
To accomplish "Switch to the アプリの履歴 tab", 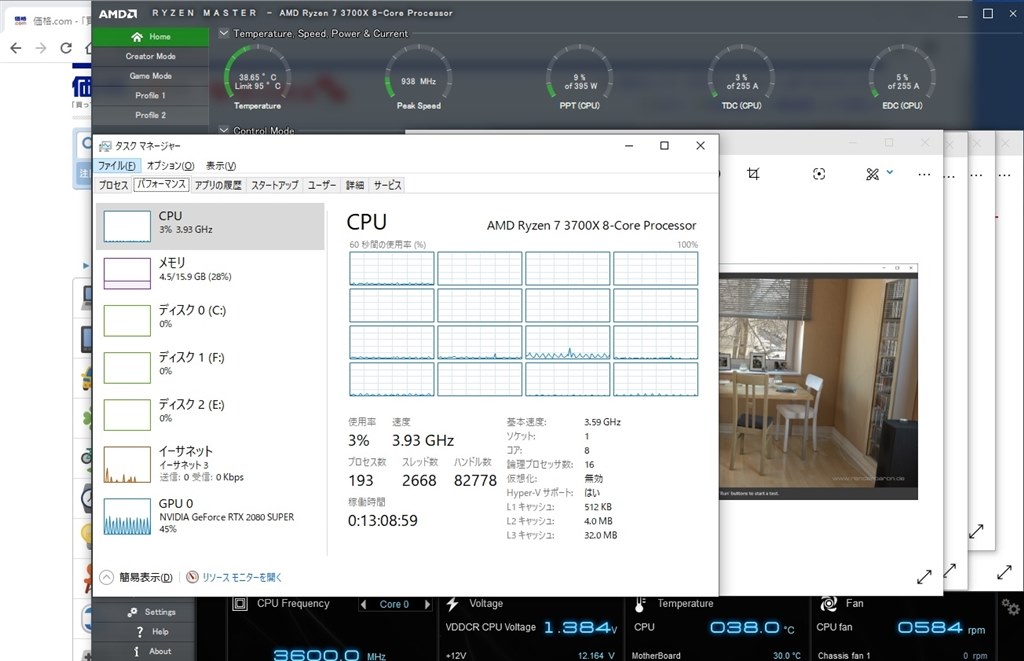I will tap(218, 185).
